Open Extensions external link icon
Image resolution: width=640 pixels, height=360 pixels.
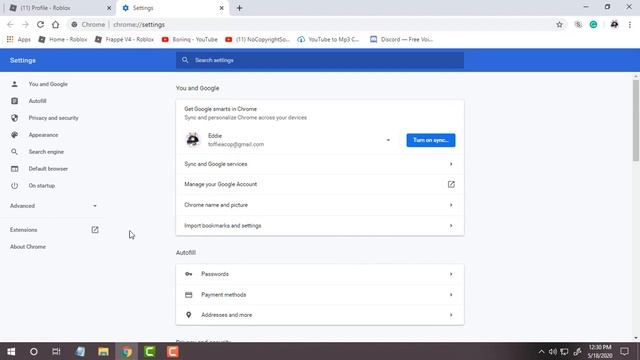95,230
